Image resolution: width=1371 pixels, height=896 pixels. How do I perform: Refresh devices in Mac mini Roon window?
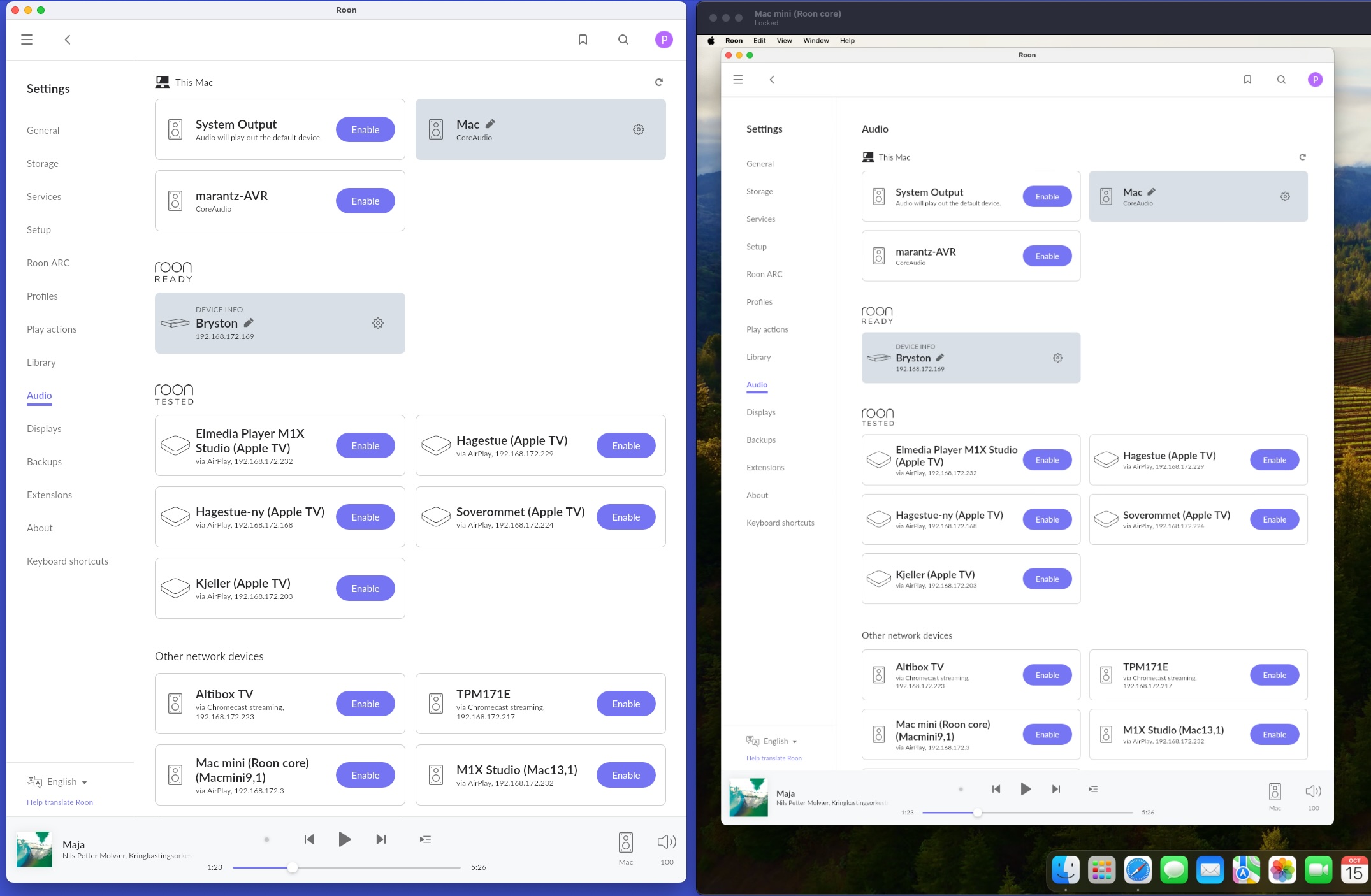(1302, 157)
